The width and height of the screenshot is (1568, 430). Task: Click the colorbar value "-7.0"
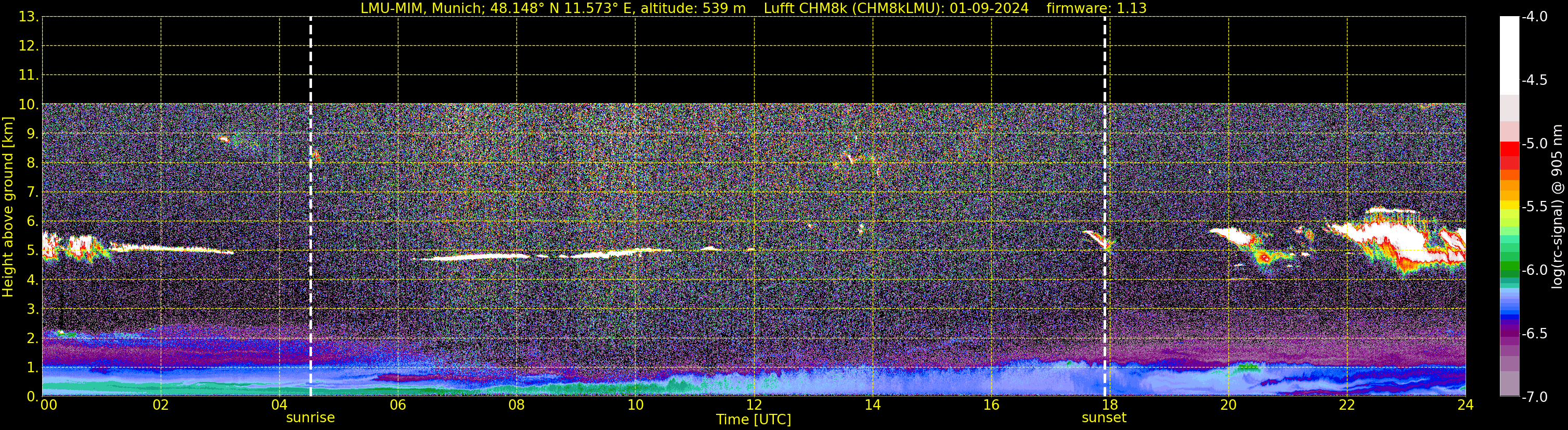coord(1534,397)
